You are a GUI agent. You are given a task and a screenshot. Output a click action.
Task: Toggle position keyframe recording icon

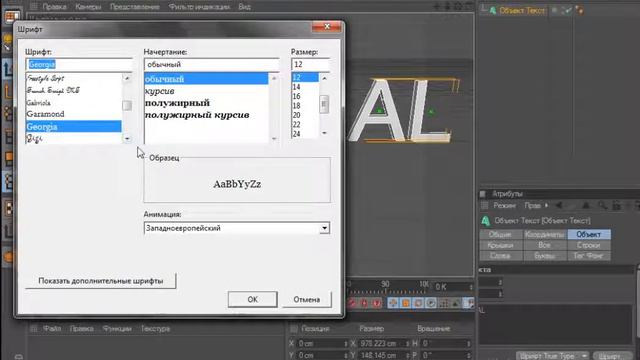[x=393, y=303]
